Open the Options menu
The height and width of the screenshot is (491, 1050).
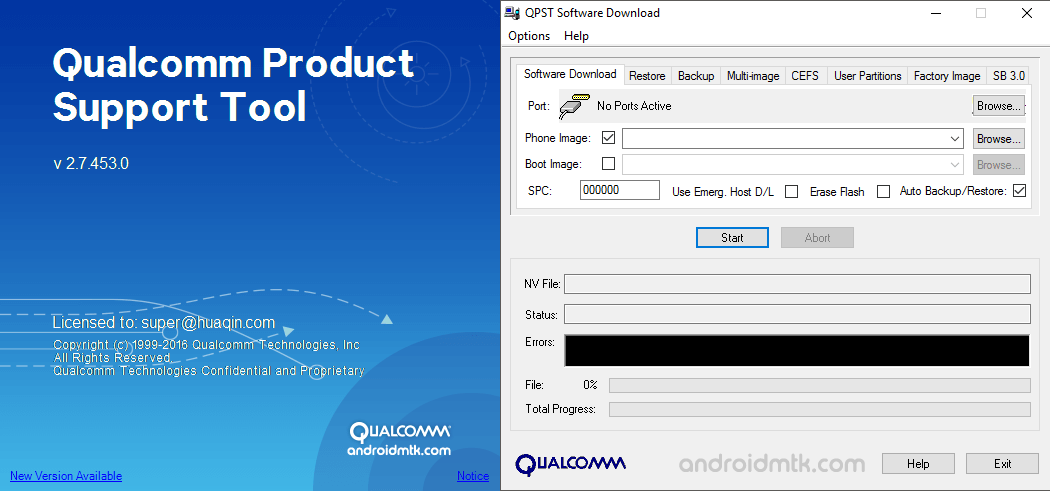(x=529, y=36)
